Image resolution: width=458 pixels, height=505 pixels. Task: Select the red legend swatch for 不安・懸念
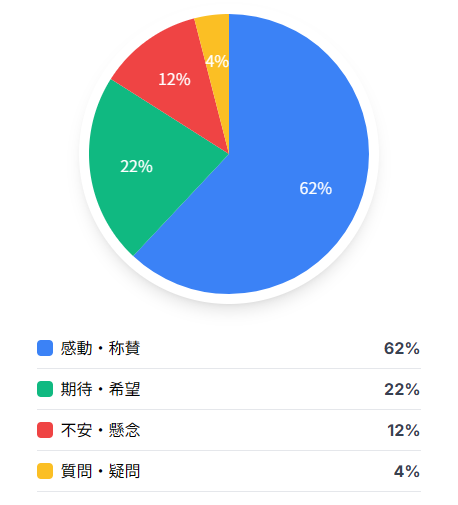click(45, 430)
